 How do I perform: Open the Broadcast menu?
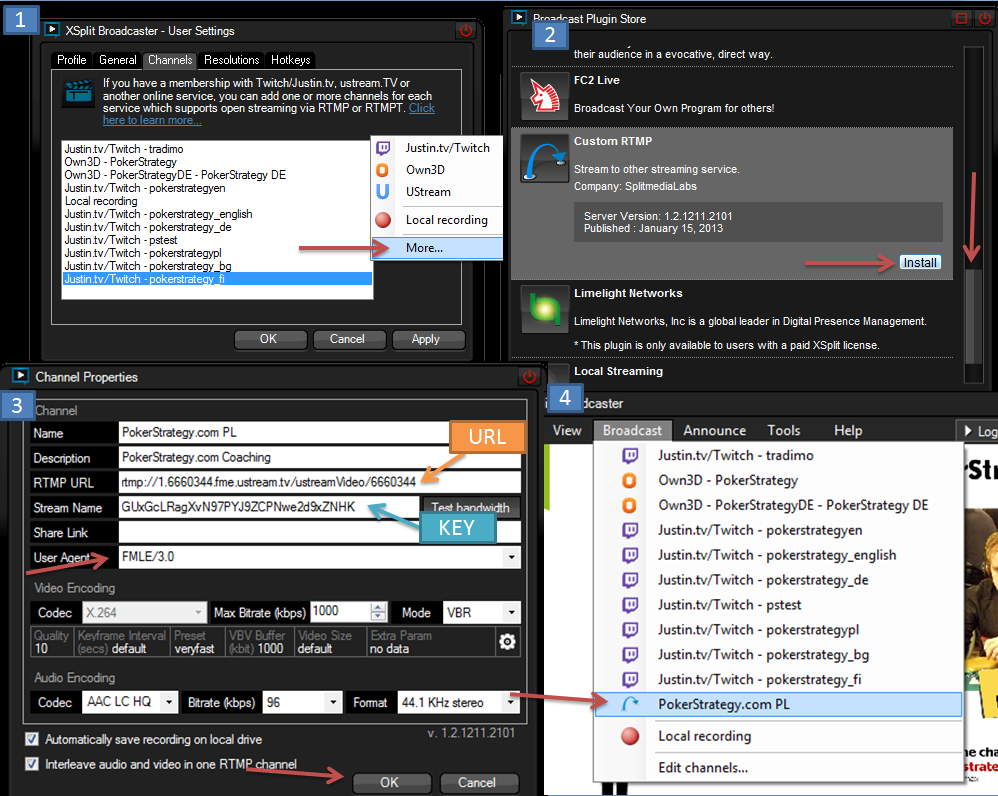(x=632, y=431)
